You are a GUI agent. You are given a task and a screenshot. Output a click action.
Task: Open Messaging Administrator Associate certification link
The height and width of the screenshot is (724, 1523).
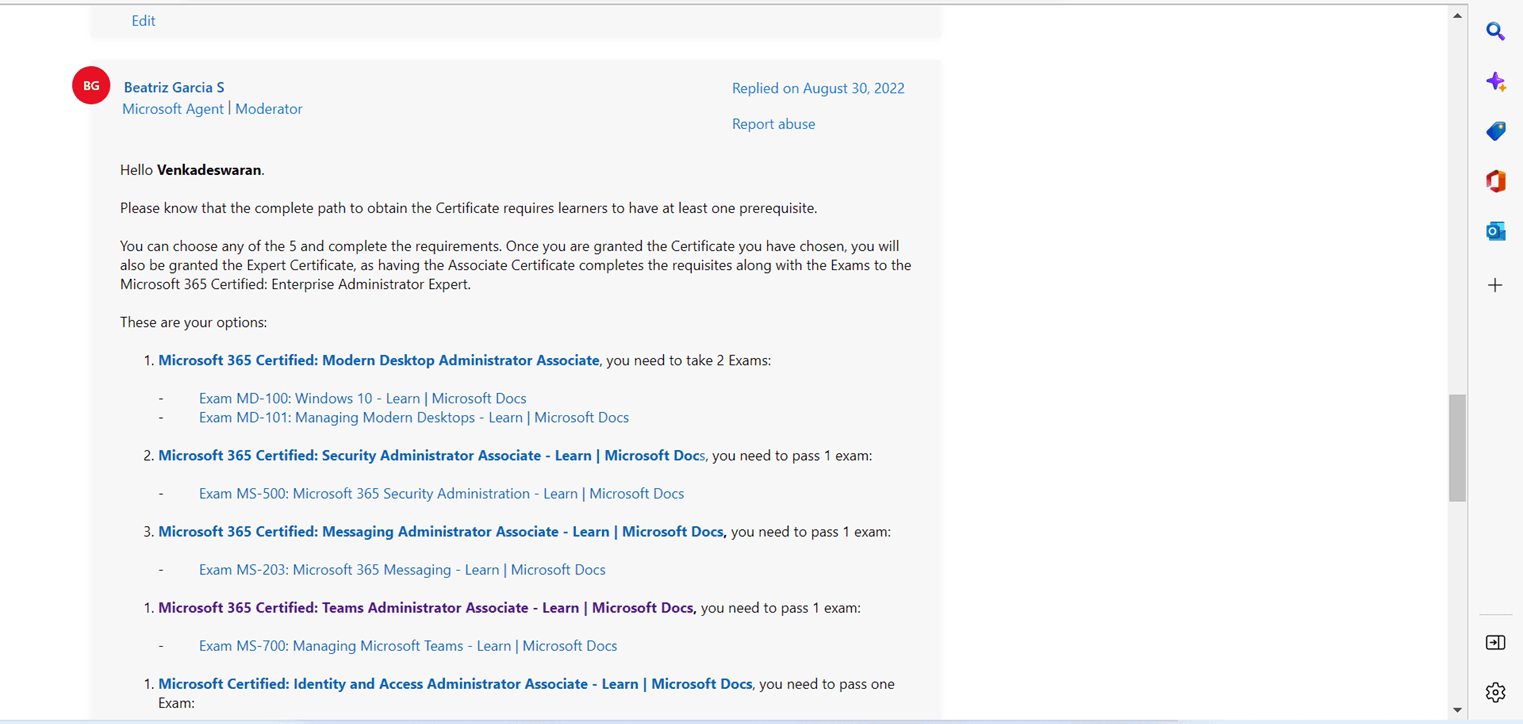441,531
